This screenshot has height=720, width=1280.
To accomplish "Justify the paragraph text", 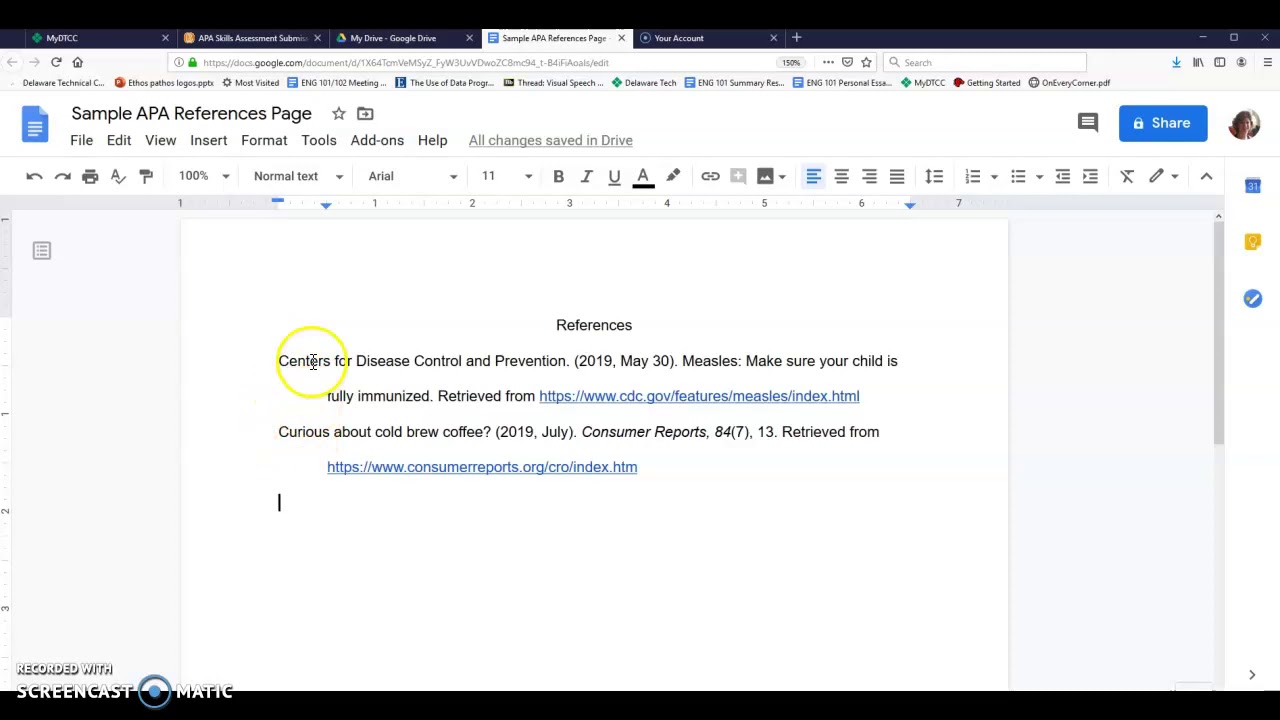I will point(897,176).
